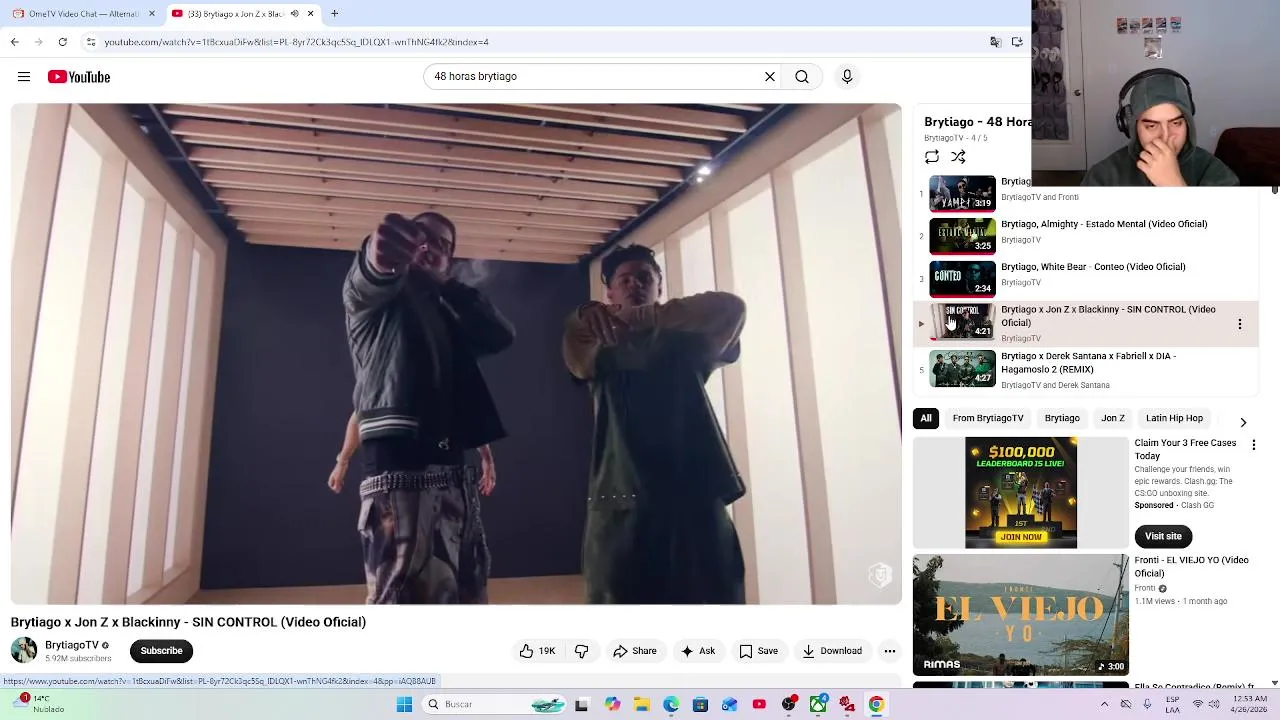The width and height of the screenshot is (1280, 720).
Task: Open Chrome from the taskbar
Action: click(x=876, y=704)
